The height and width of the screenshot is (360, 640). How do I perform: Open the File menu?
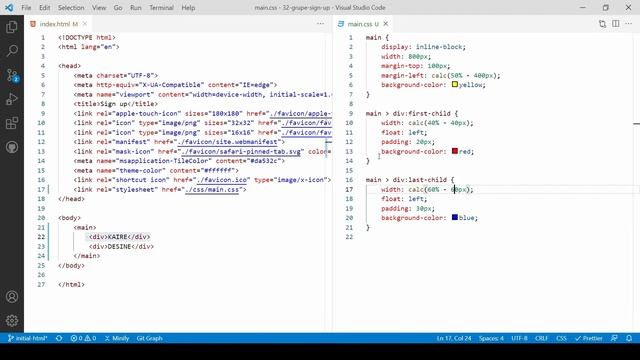click(x=26, y=8)
